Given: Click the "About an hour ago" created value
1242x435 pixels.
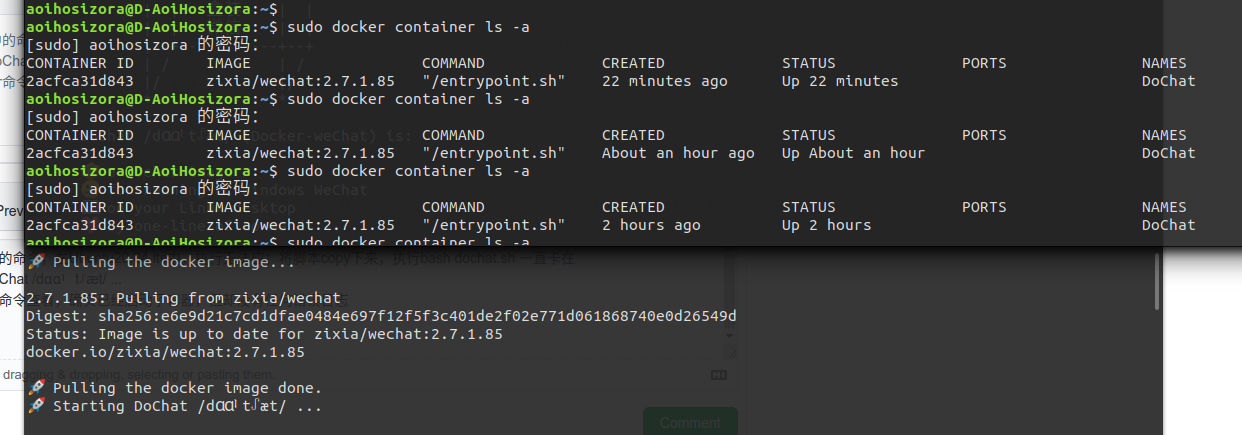Looking at the screenshot, I should pyautogui.click(x=678, y=153).
